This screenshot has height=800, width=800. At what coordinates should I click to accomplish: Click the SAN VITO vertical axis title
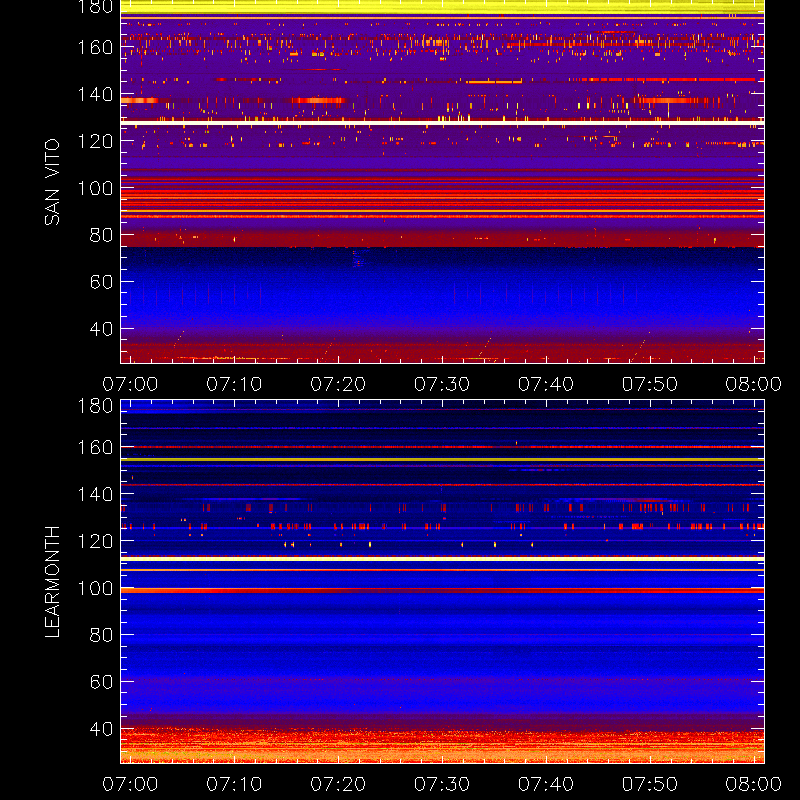point(52,182)
